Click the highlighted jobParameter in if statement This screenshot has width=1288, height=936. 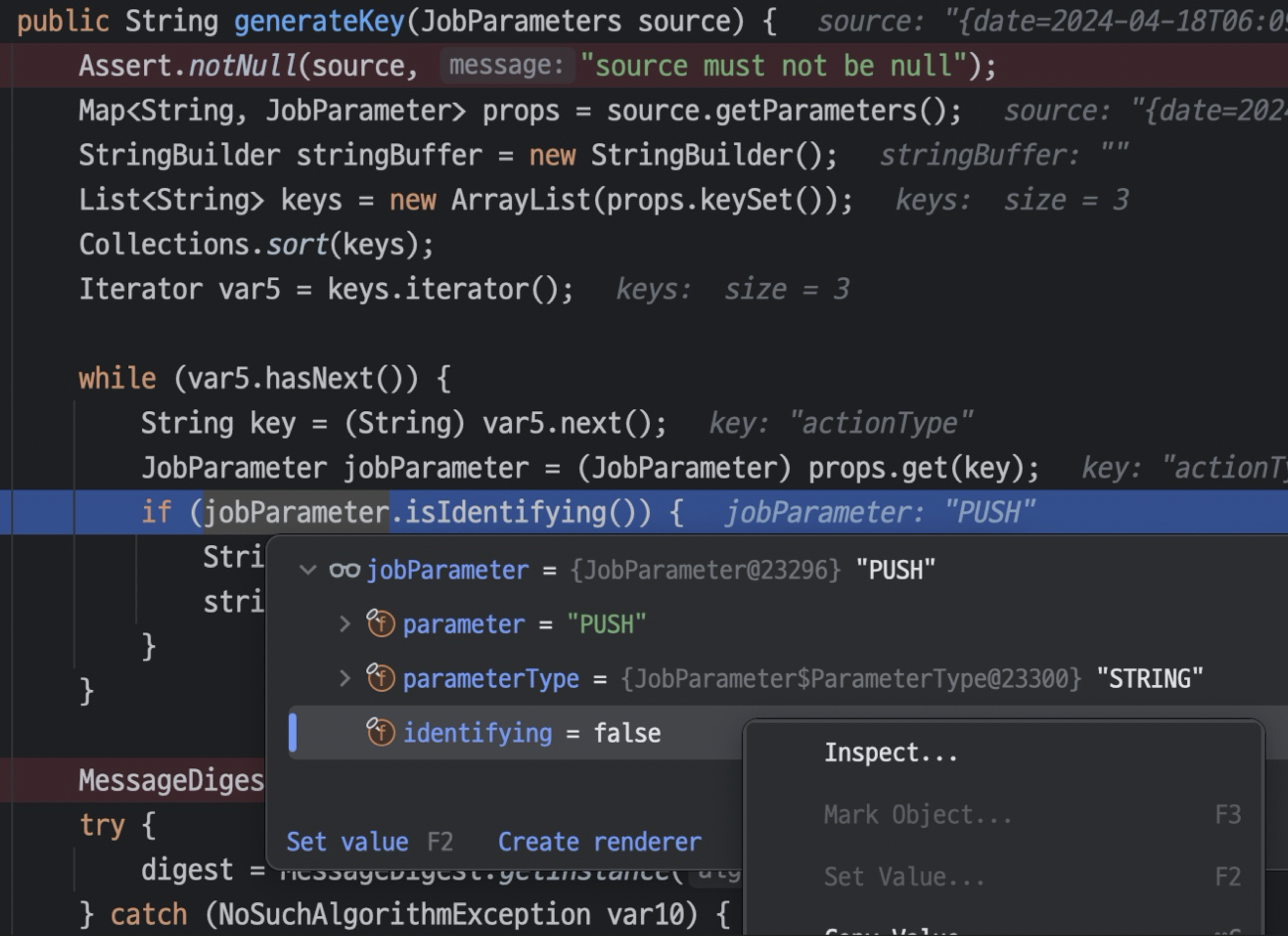click(296, 512)
